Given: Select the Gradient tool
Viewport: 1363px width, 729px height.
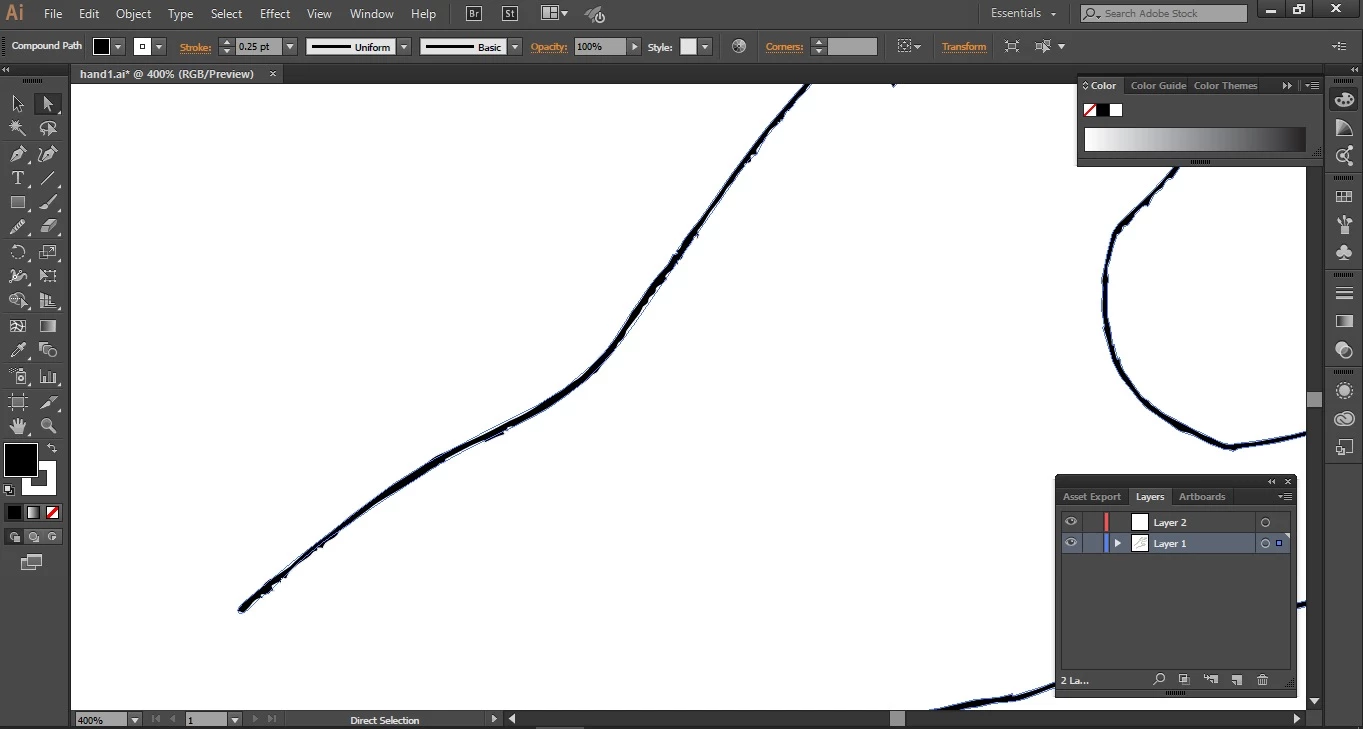Looking at the screenshot, I should click(x=48, y=326).
